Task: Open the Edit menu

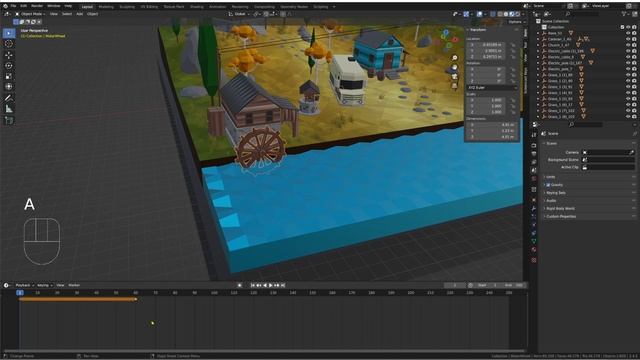Action: [23, 6]
